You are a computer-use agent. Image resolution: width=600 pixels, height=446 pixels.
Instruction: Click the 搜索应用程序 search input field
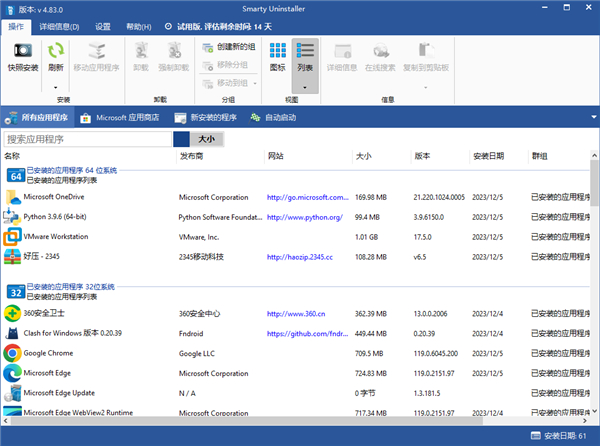pyautogui.click(x=88, y=139)
